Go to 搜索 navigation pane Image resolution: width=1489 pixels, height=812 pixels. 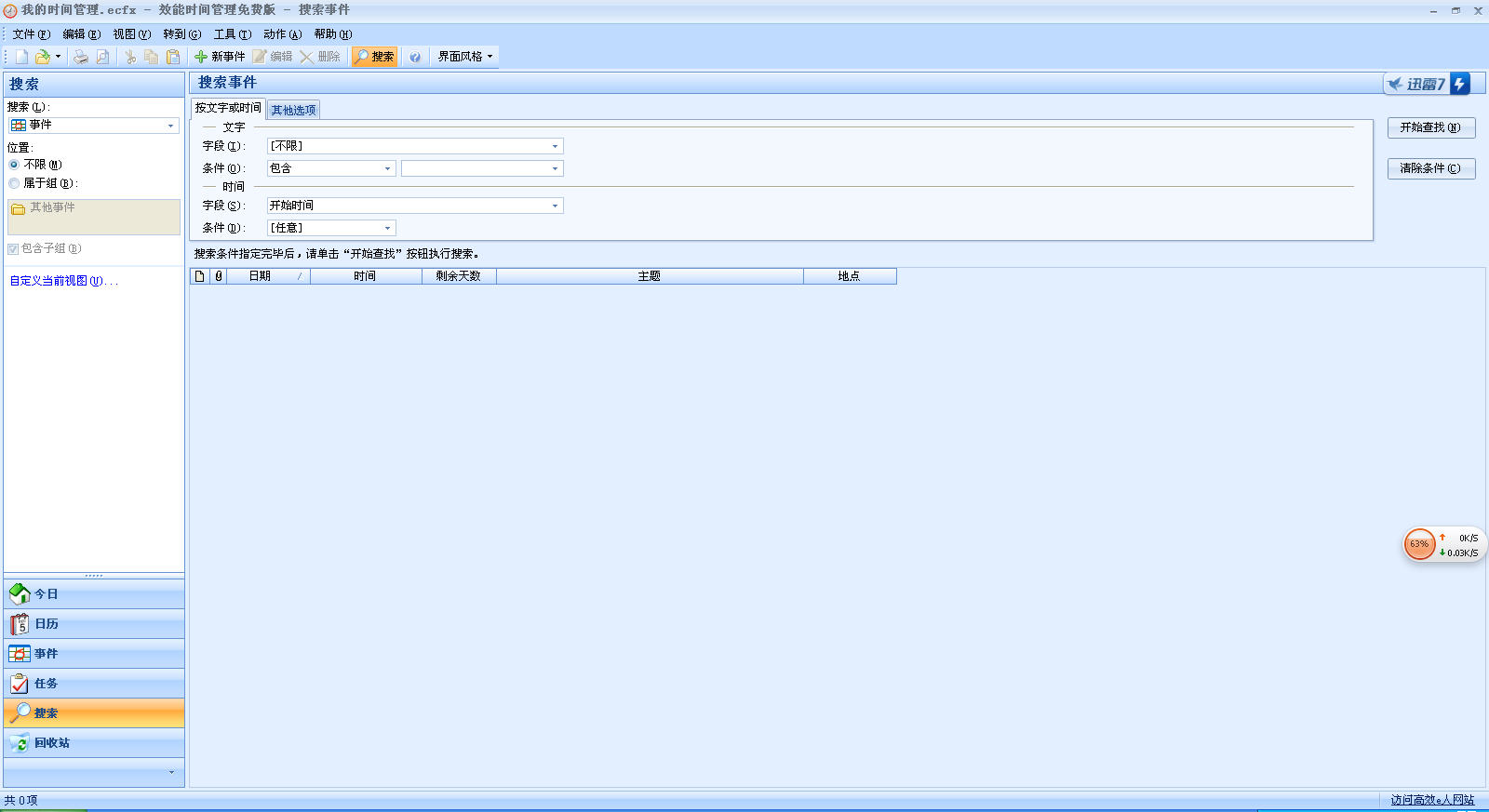point(94,713)
